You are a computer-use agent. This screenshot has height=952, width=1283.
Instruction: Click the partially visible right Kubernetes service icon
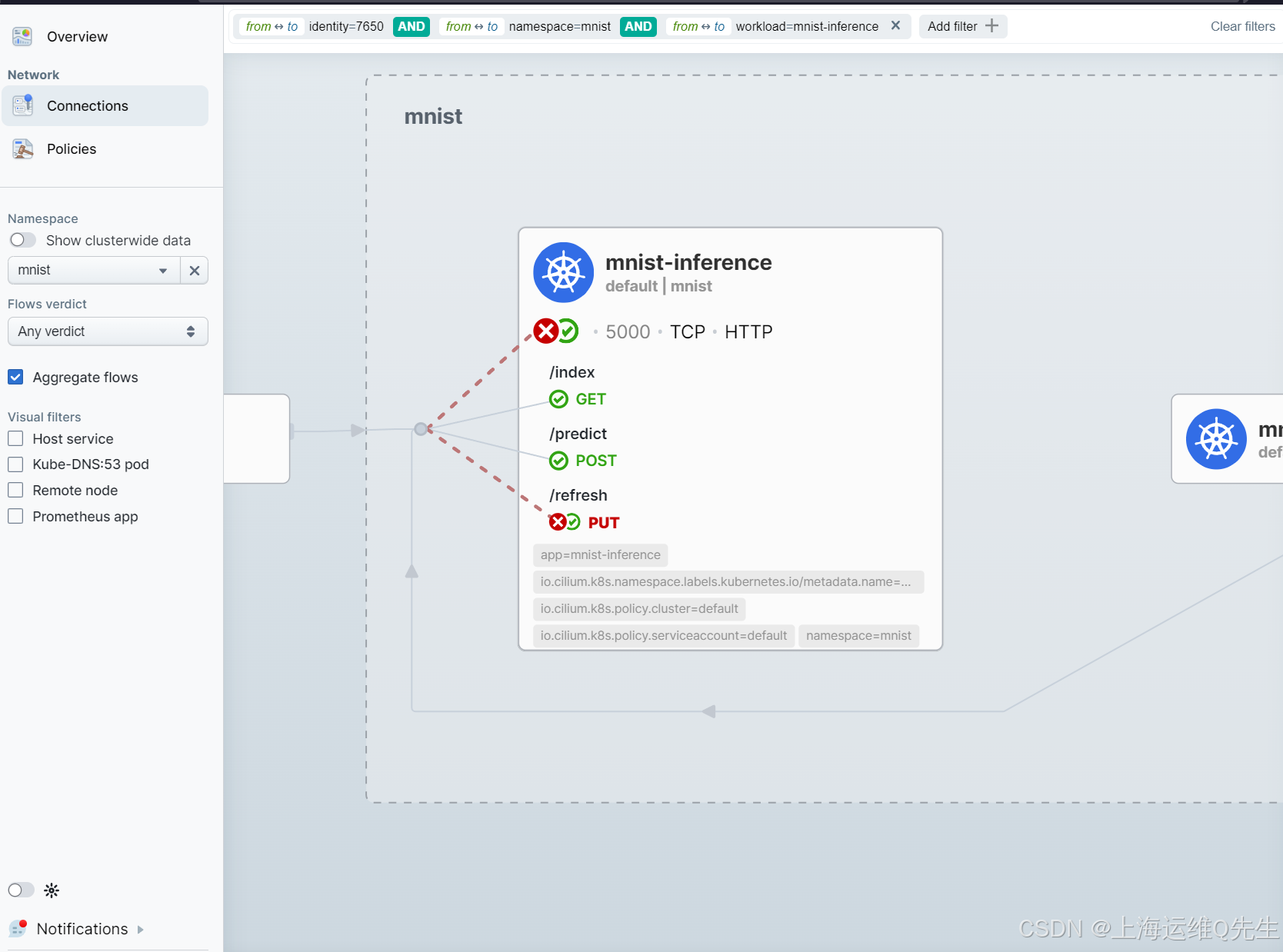(1216, 439)
